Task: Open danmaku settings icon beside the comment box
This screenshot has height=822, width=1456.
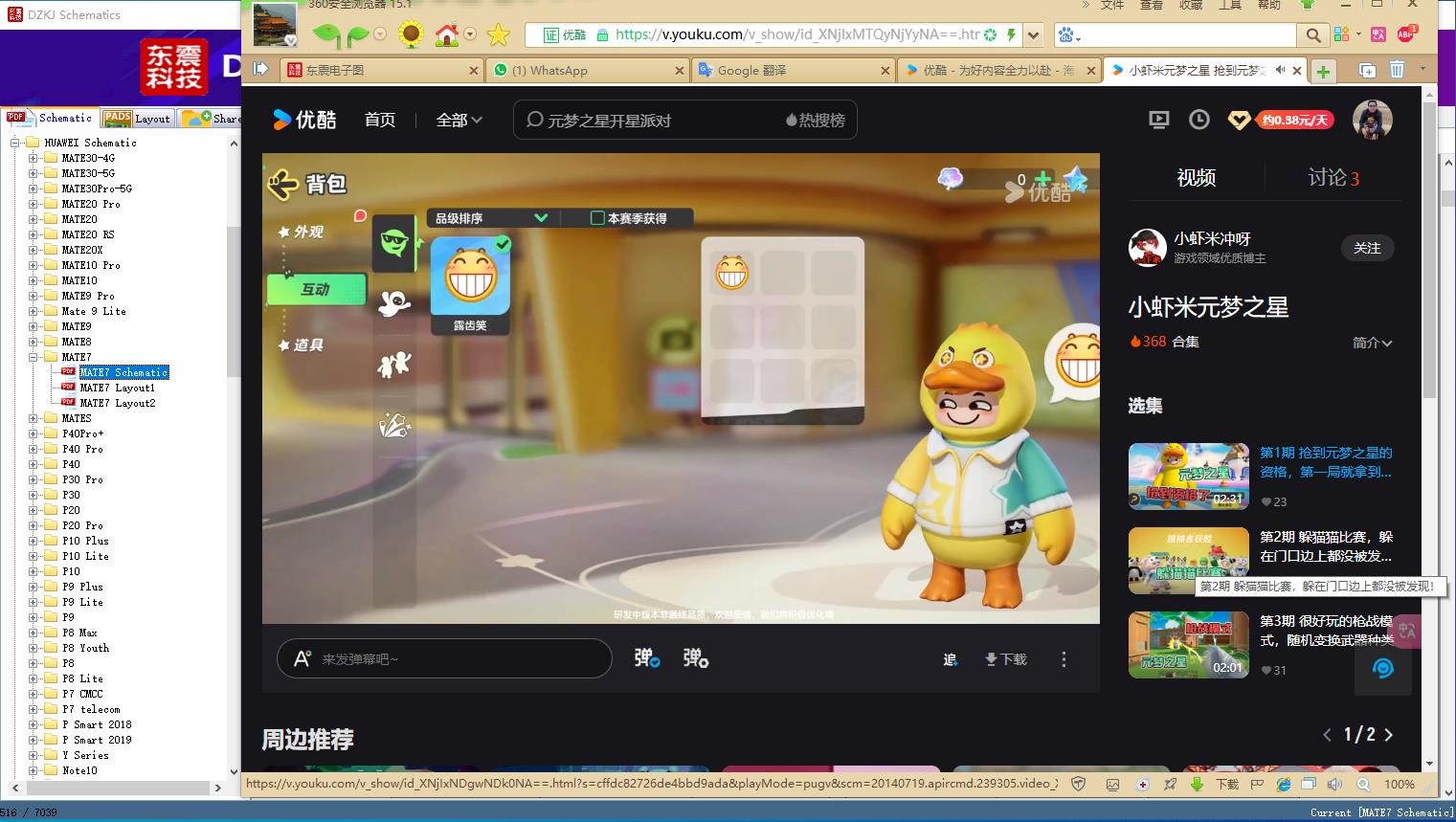Action: point(696,658)
